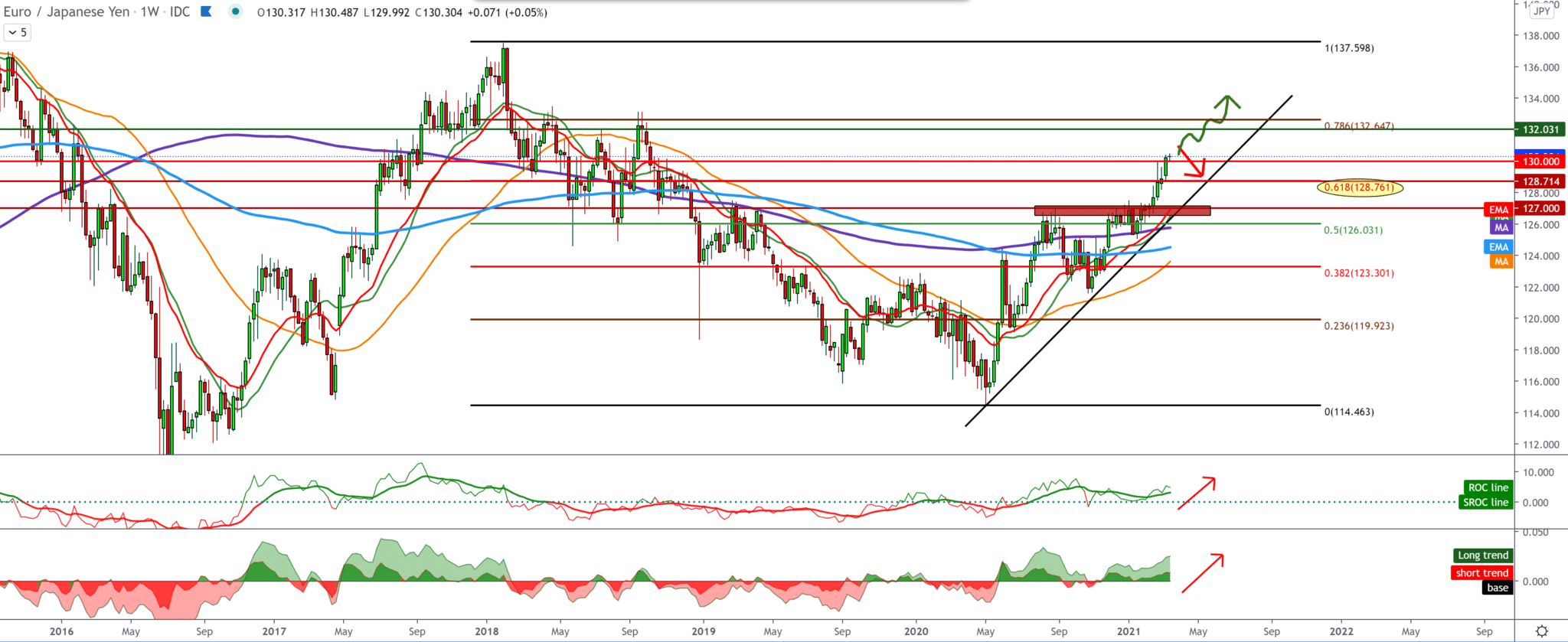Open chart settings gear at bottom right
This screenshot has height=642, width=1568.
point(1542,631)
